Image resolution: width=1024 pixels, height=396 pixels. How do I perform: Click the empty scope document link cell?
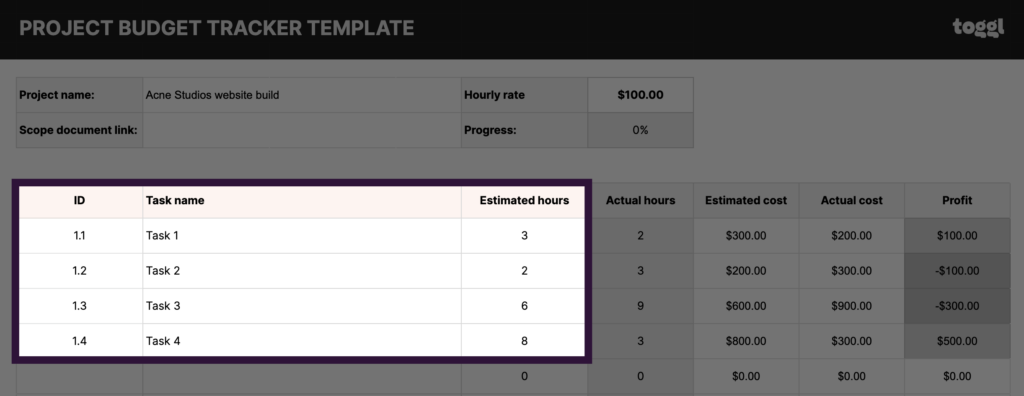pyautogui.click(x=302, y=130)
